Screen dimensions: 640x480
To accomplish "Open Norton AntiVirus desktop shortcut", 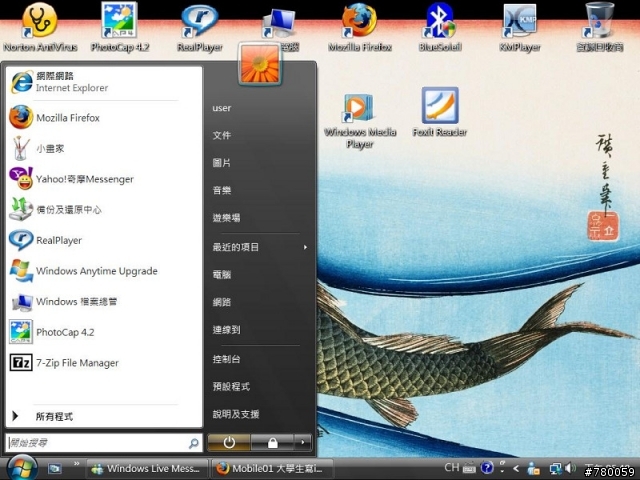I will coord(40,28).
